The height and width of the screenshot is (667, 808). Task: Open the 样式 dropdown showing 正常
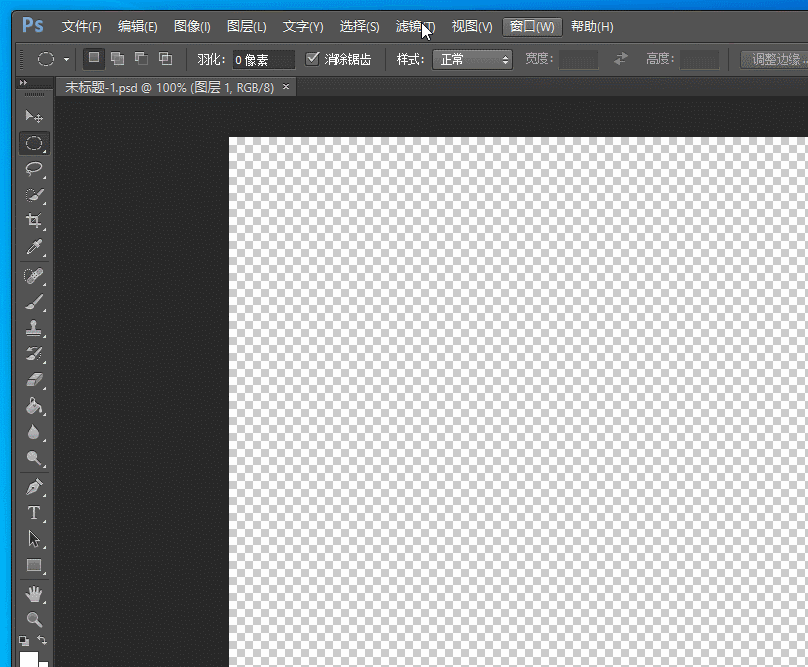click(x=473, y=60)
